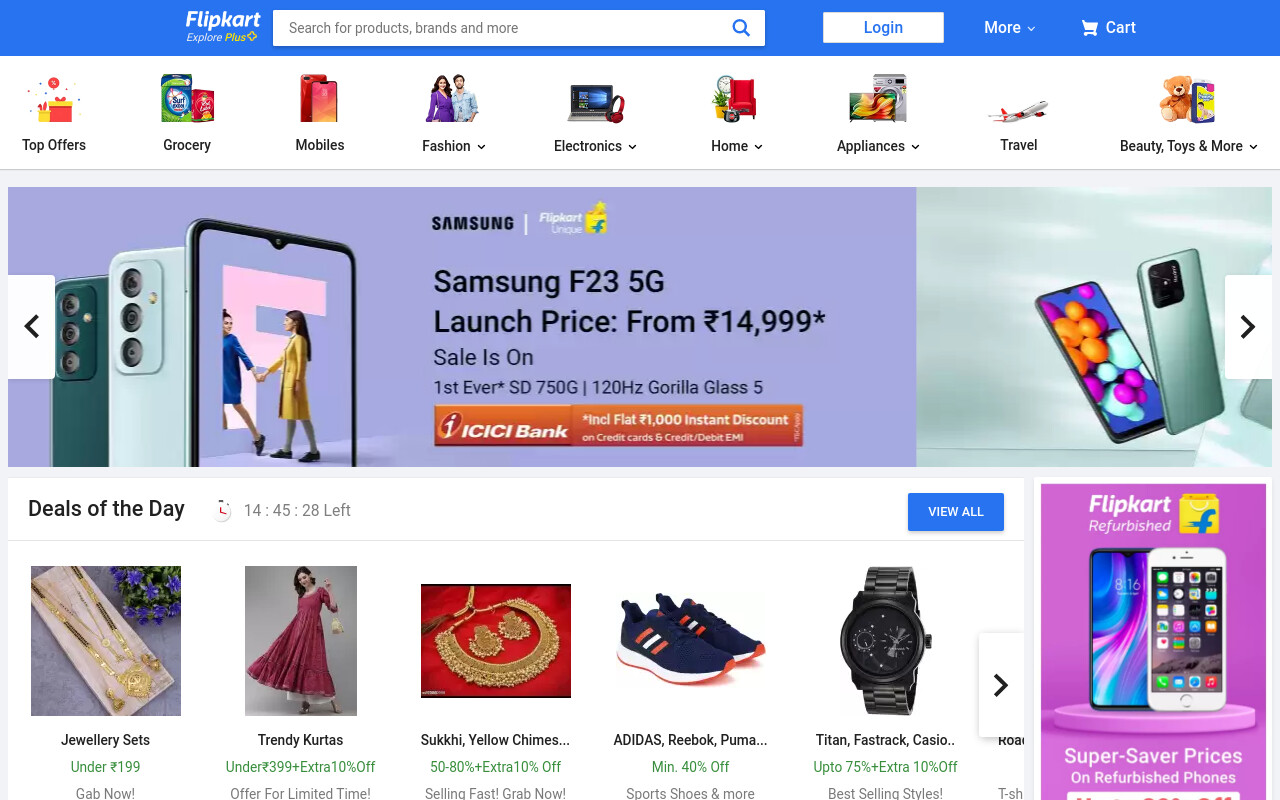
Task: Open the Trendy Kurtas deal thumbnail
Action: tap(301, 641)
